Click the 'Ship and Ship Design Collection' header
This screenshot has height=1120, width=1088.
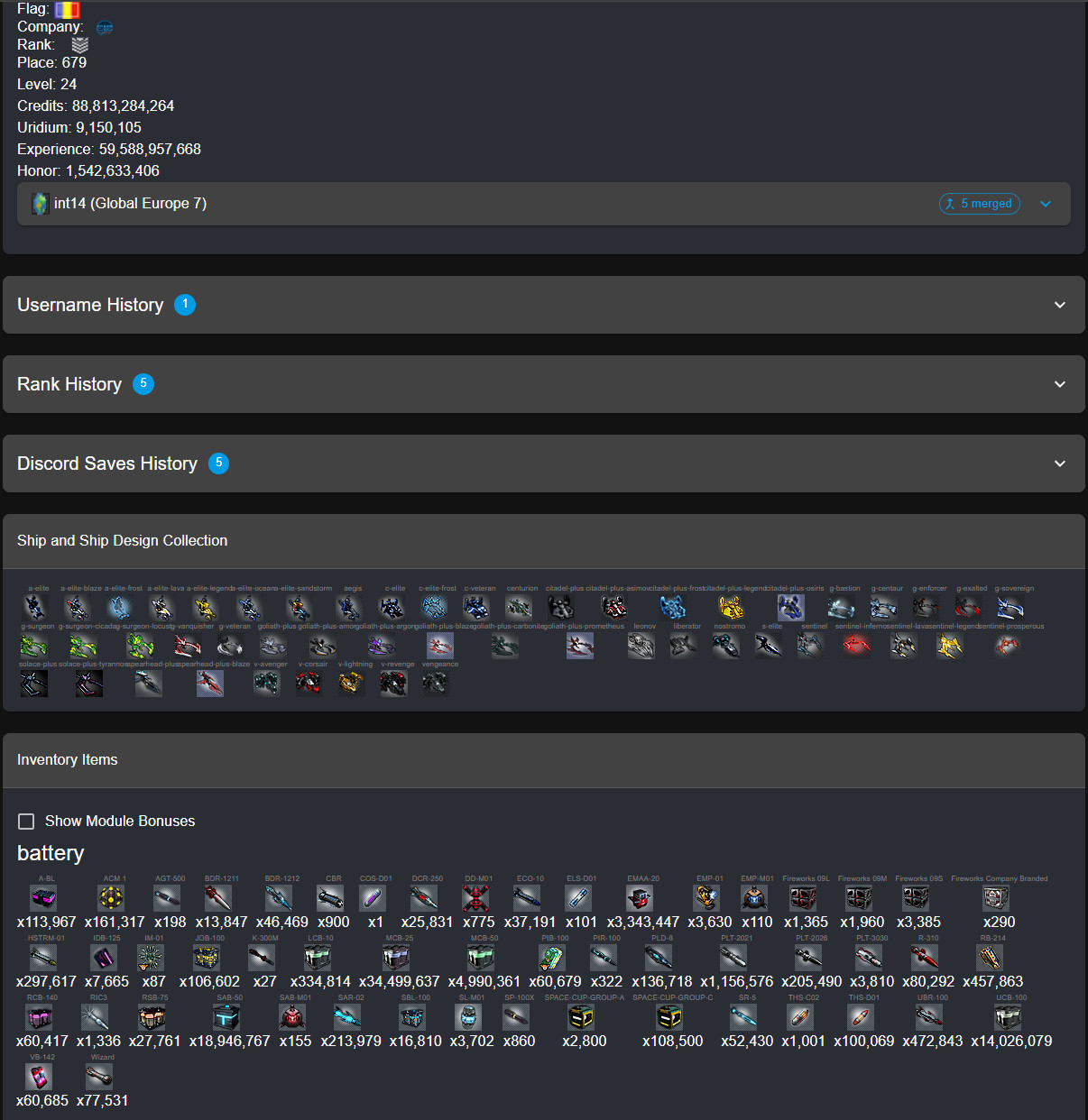123,541
